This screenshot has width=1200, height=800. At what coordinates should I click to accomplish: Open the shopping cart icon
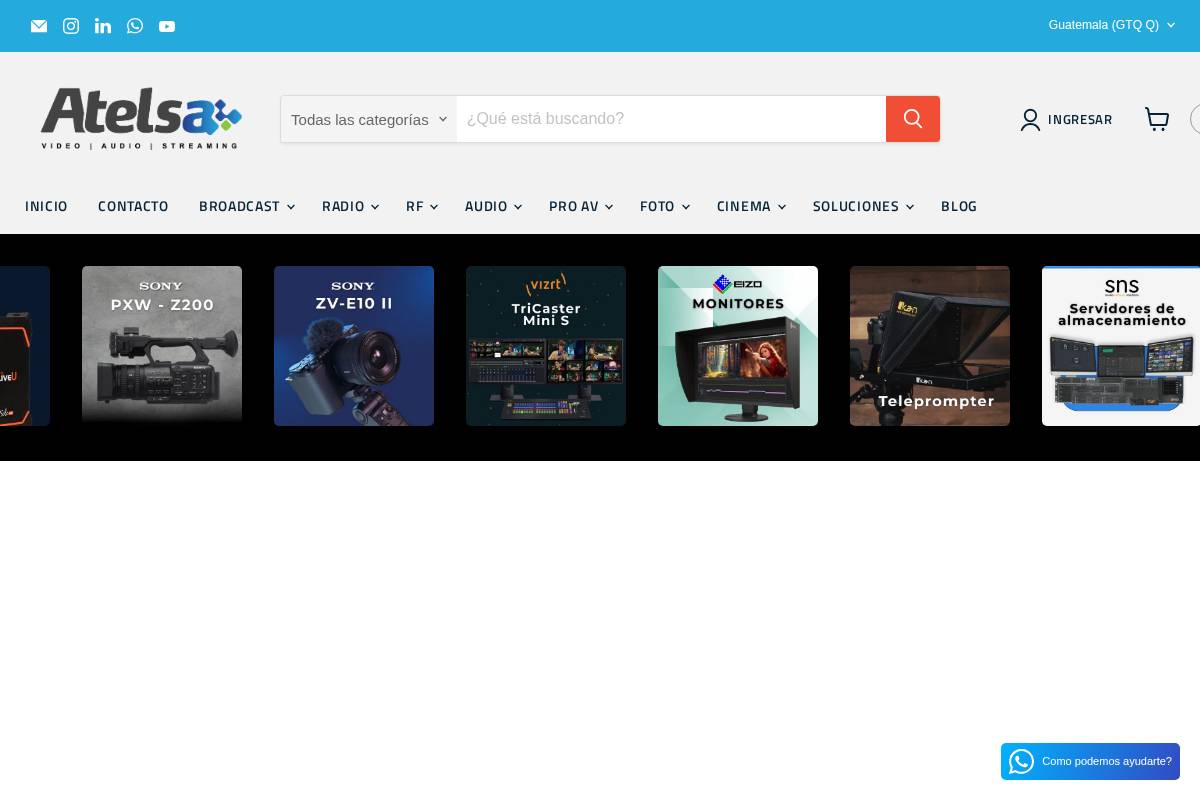tap(1157, 119)
